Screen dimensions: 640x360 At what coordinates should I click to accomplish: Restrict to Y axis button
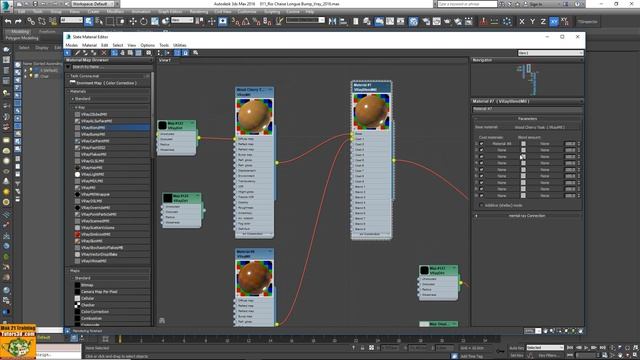click(x=532, y=21)
